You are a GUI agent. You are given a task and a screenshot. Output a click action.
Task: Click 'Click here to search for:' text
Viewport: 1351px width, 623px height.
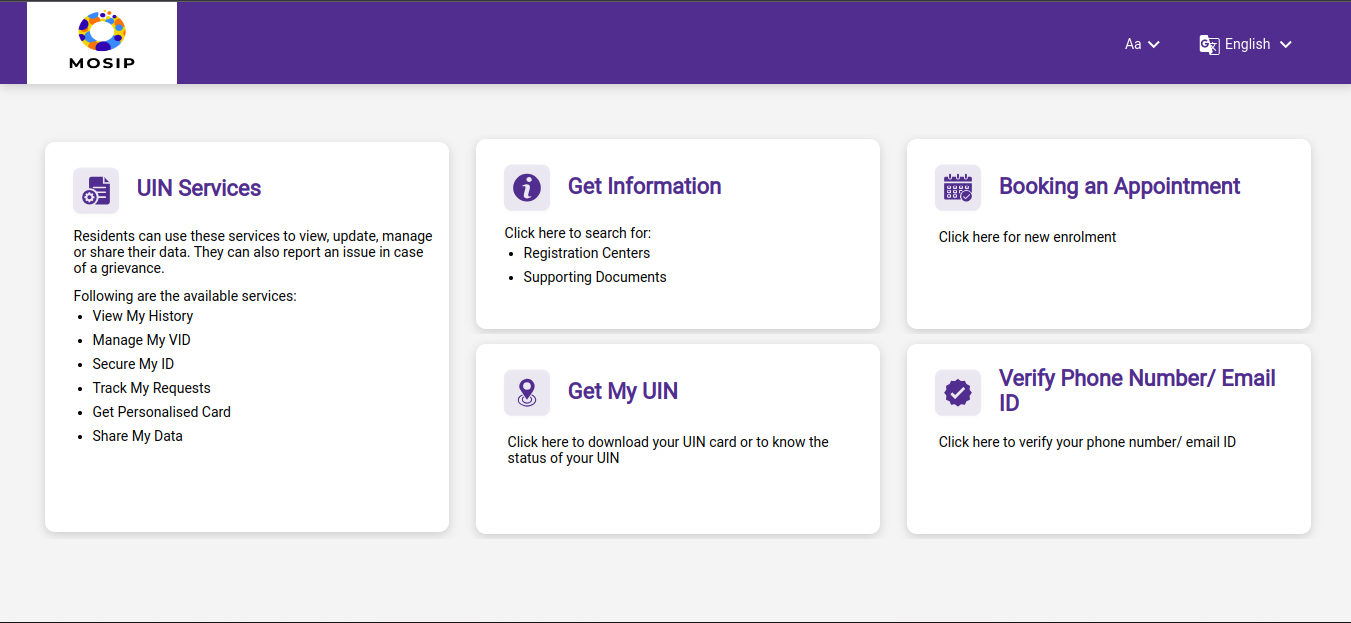coord(577,233)
